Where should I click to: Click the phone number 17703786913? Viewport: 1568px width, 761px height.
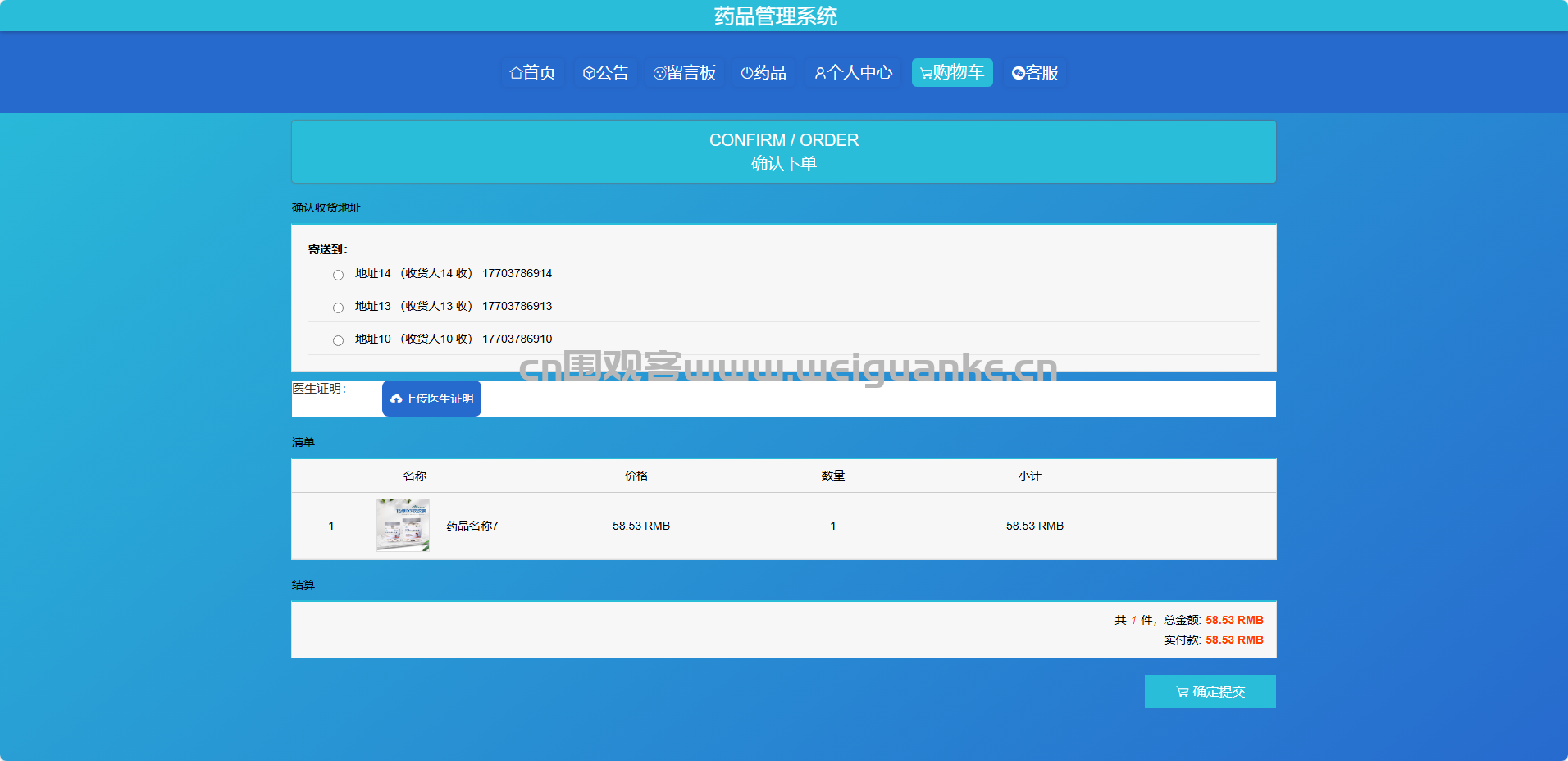[517, 306]
